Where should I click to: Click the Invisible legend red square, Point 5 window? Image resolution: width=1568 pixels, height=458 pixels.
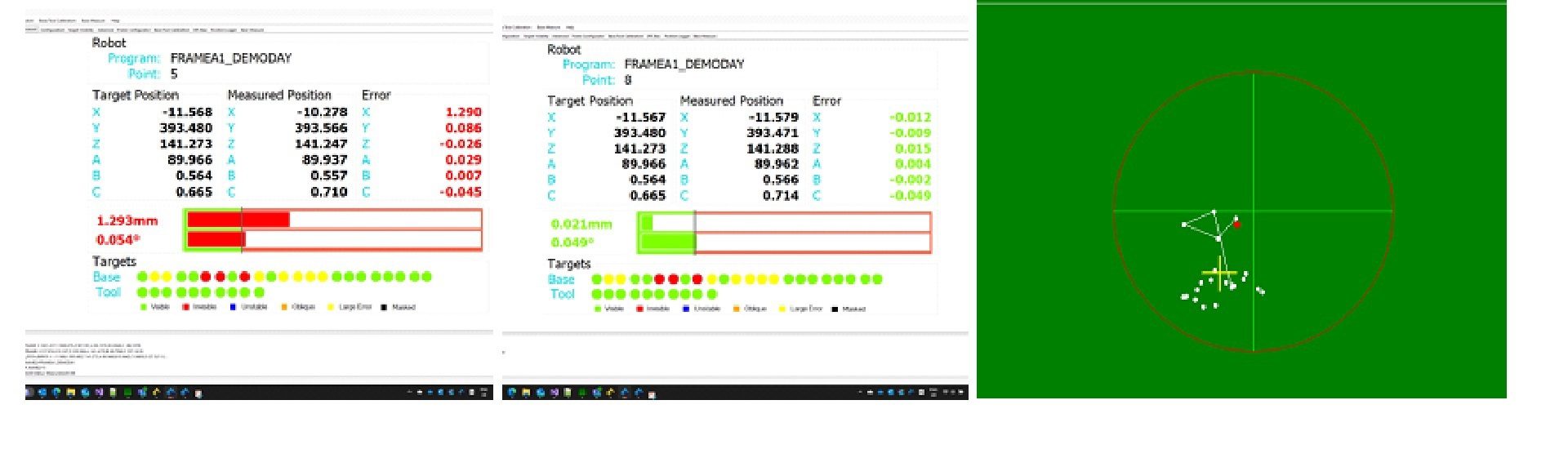pos(185,307)
